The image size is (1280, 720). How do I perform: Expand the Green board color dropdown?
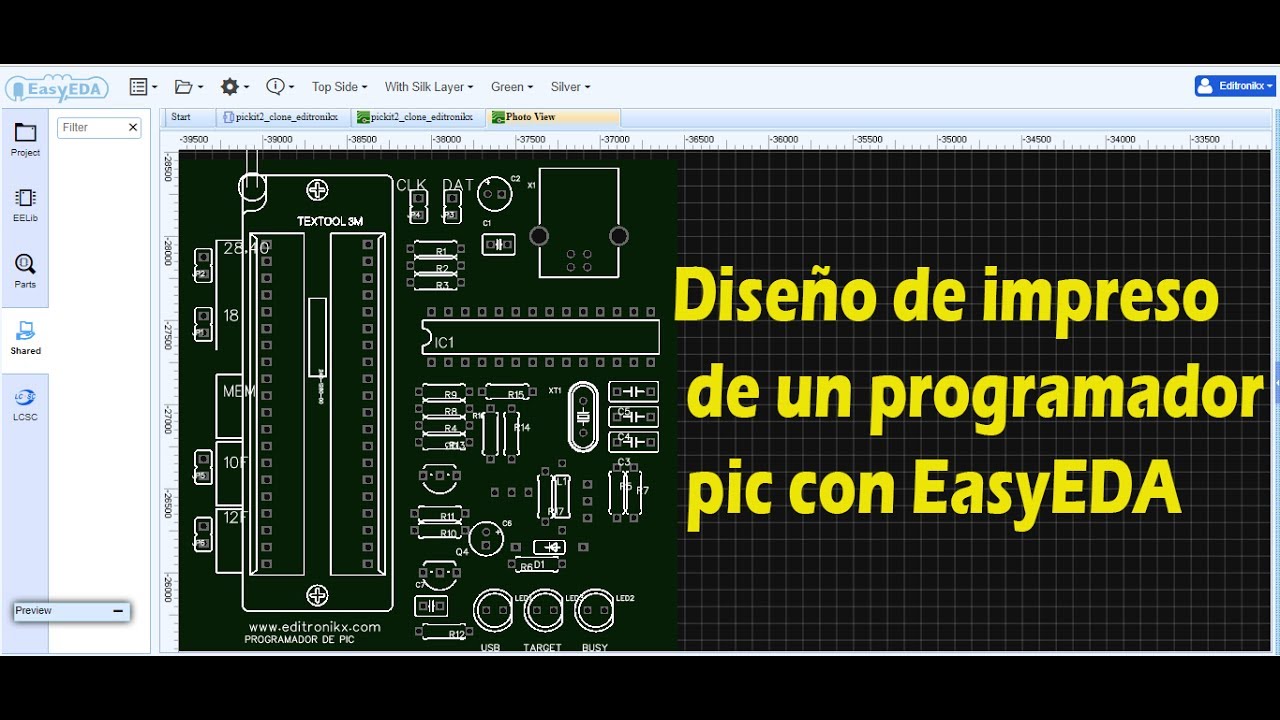[512, 87]
